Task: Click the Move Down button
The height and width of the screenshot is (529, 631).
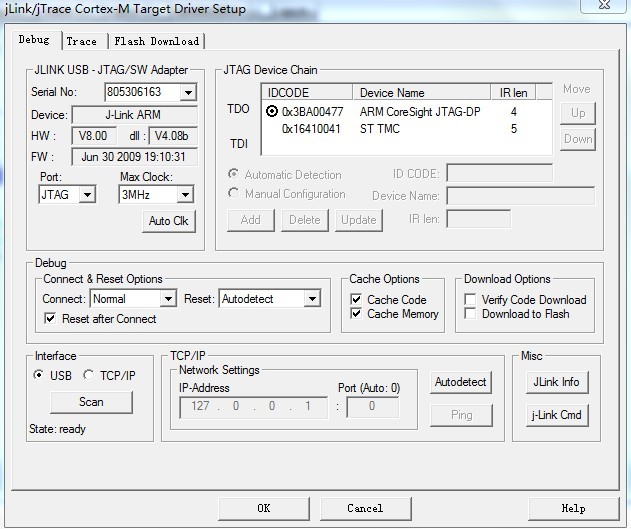Action: (578, 139)
